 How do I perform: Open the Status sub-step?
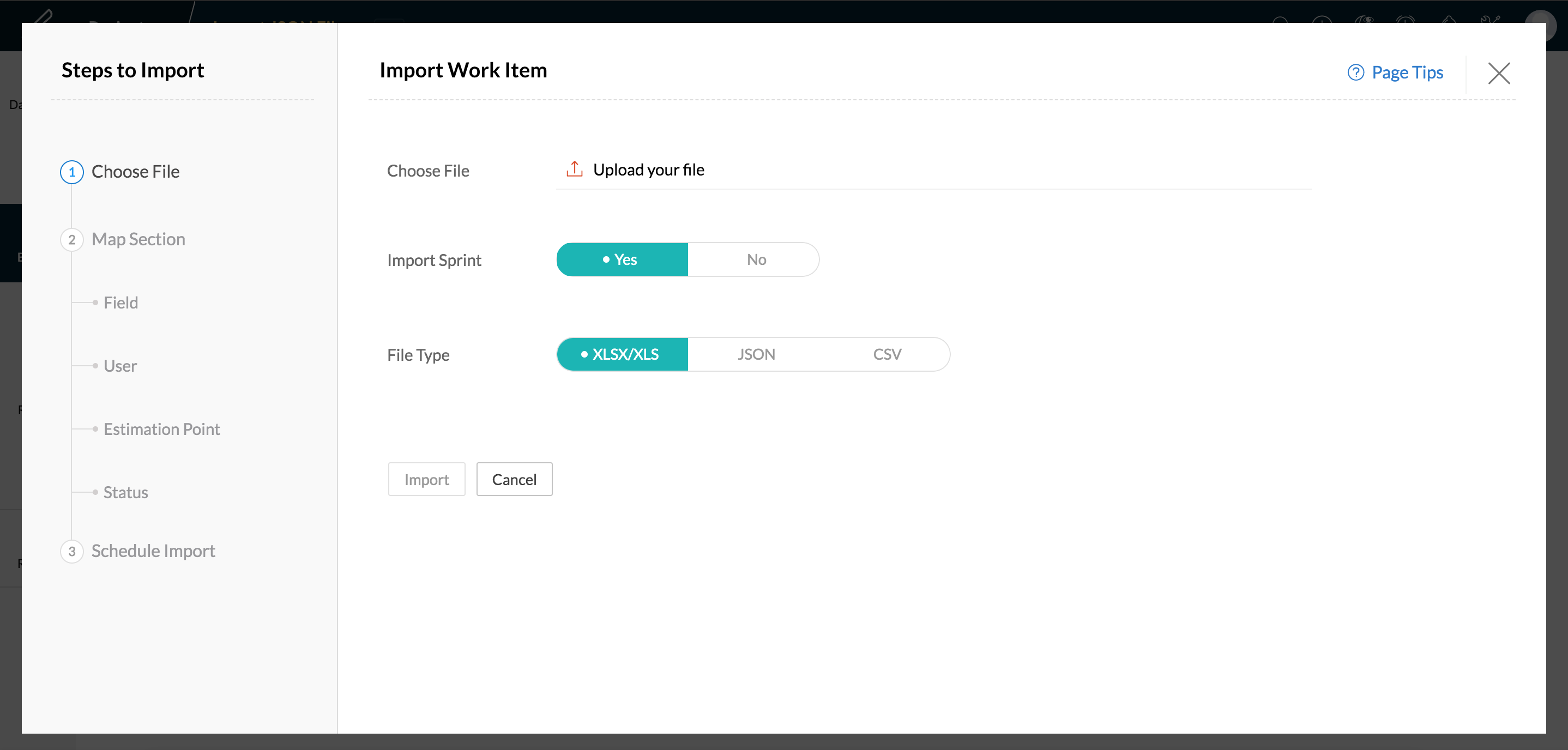(x=125, y=493)
